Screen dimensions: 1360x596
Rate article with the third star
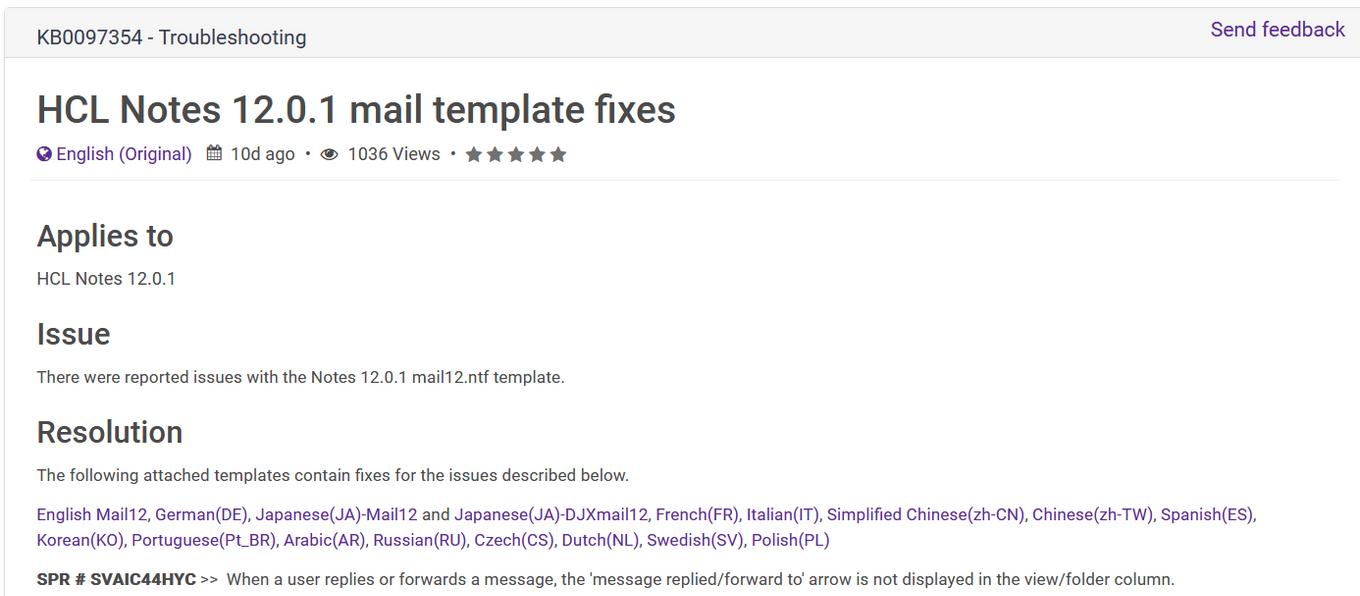[515, 154]
